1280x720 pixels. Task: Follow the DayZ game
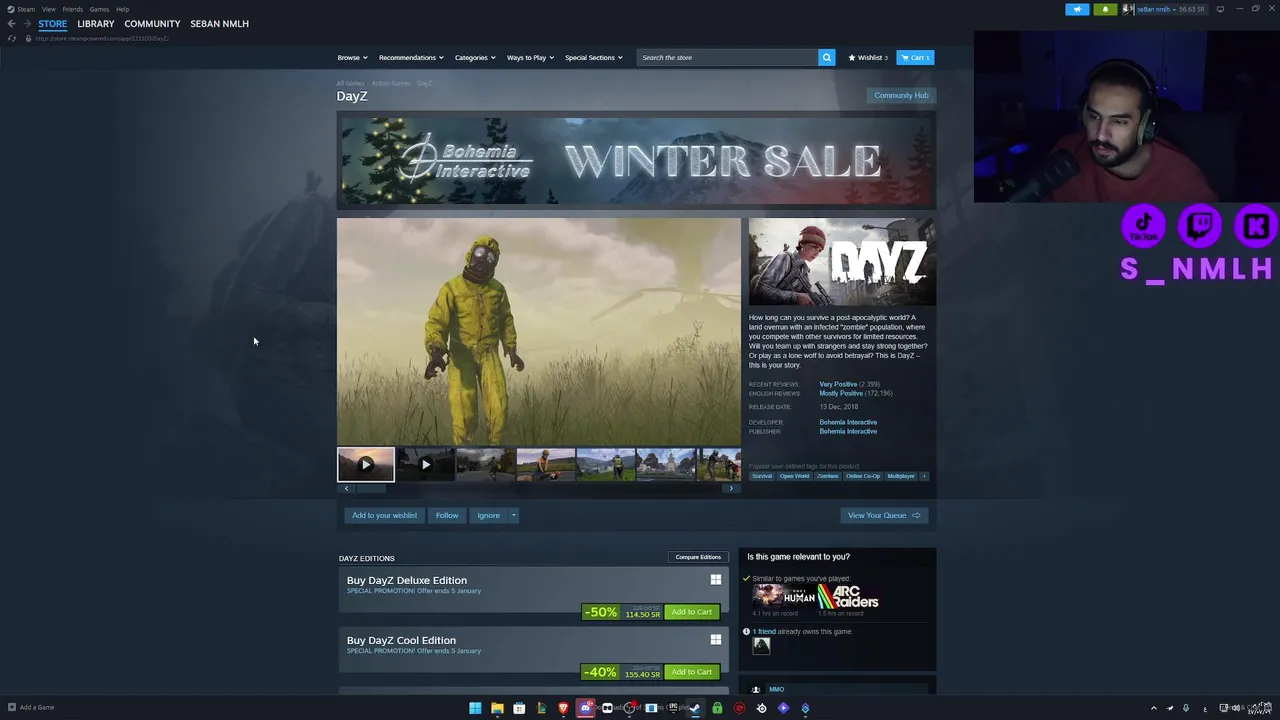point(447,515)
